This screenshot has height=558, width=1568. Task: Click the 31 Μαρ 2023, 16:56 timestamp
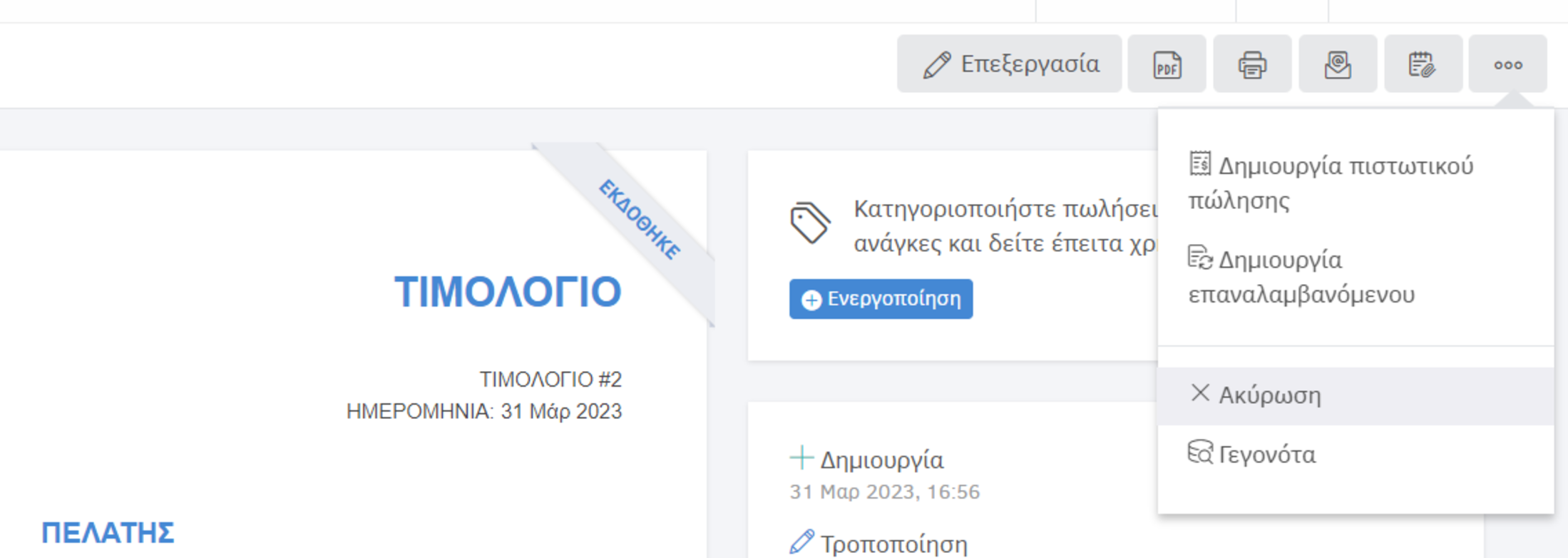tap(885, 492)
